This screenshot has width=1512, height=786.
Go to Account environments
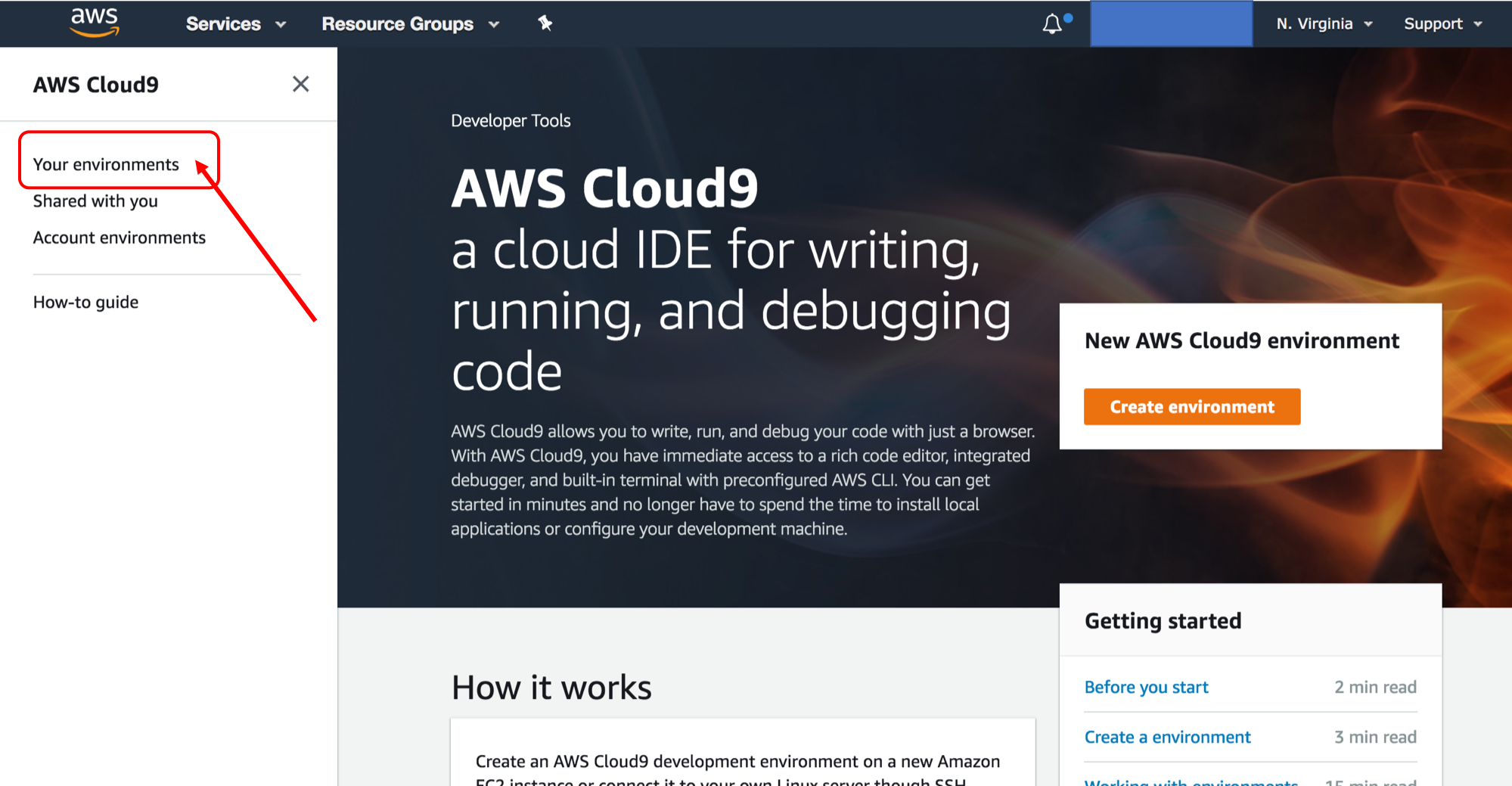120,238
